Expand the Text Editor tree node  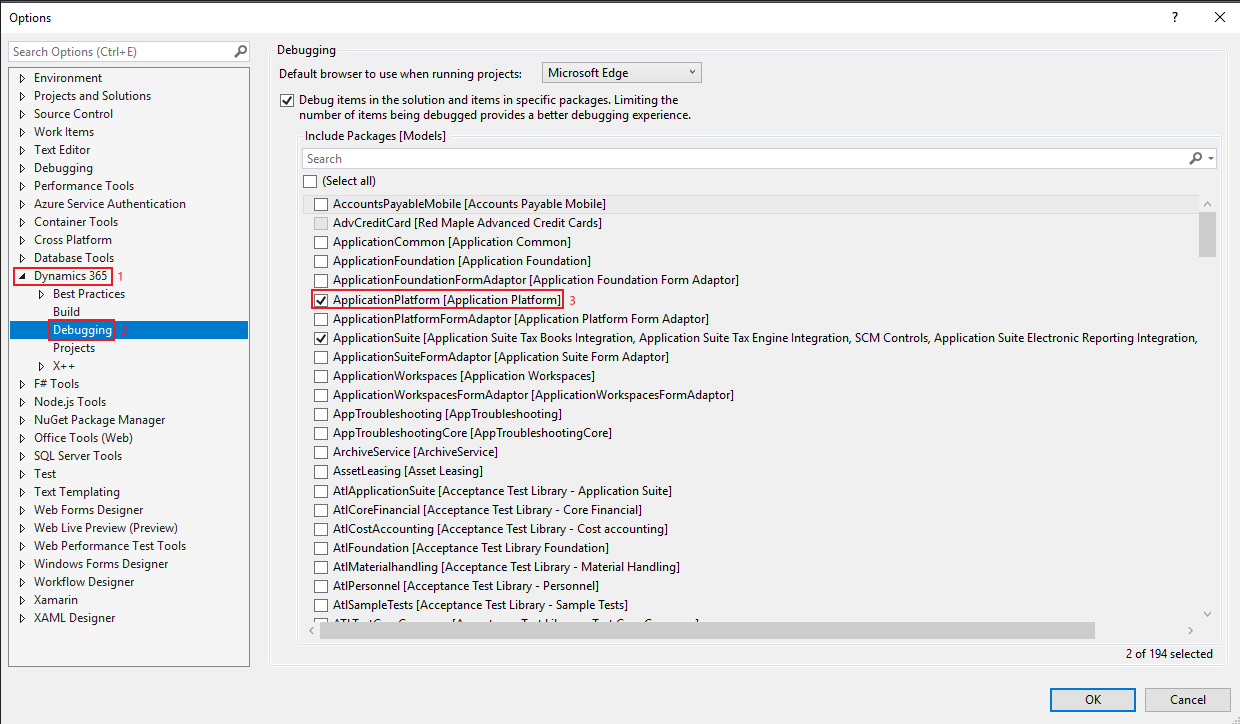click(22, 150)
